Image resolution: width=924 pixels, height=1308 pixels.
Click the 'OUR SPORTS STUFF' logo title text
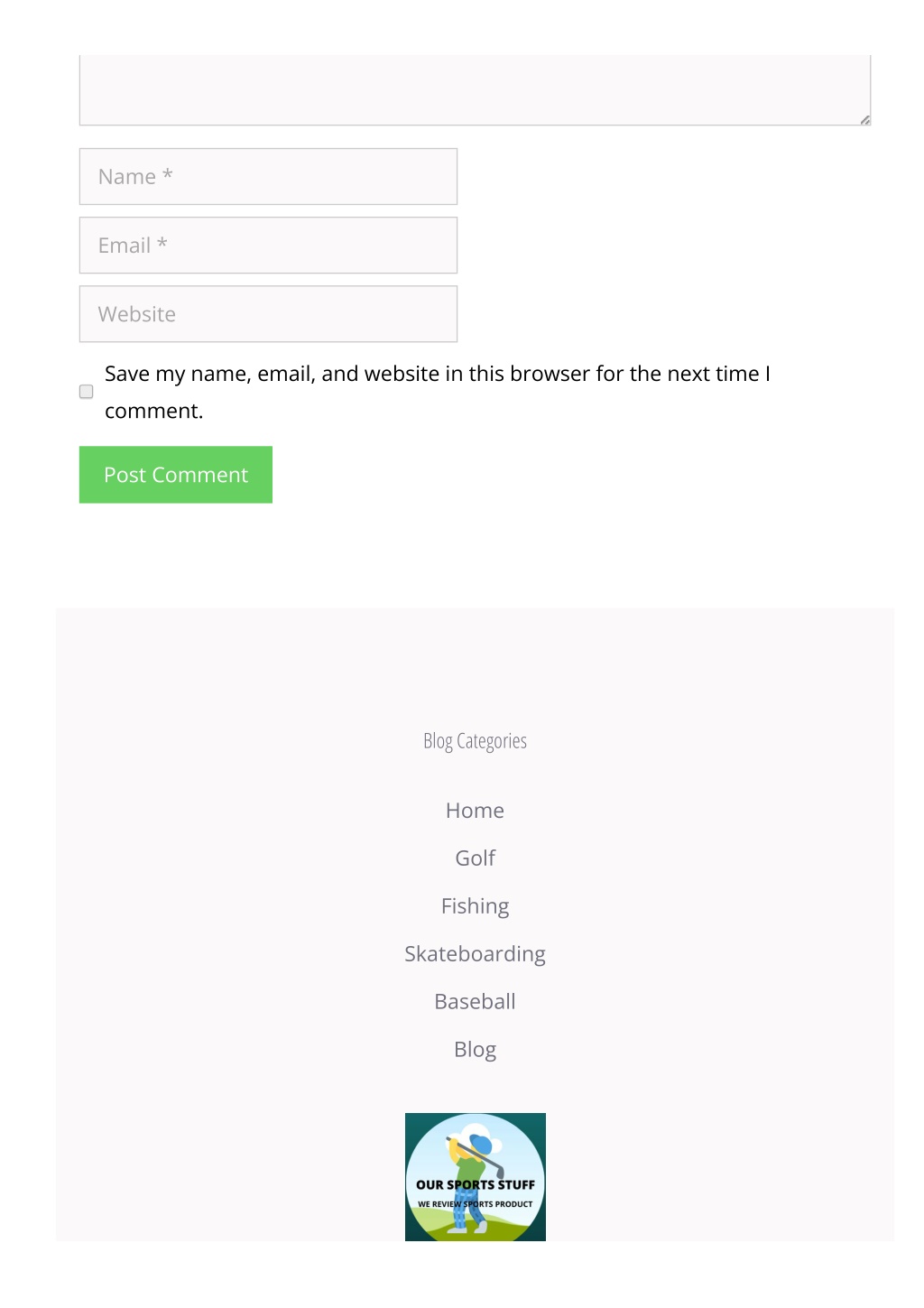(476, 1184)
